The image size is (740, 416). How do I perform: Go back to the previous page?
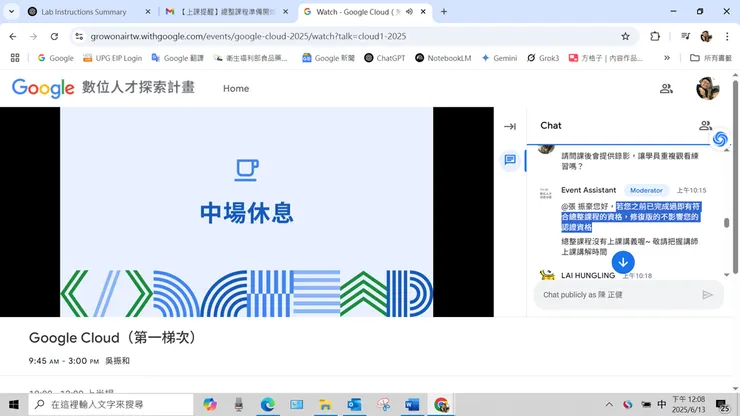pos(13,36)
